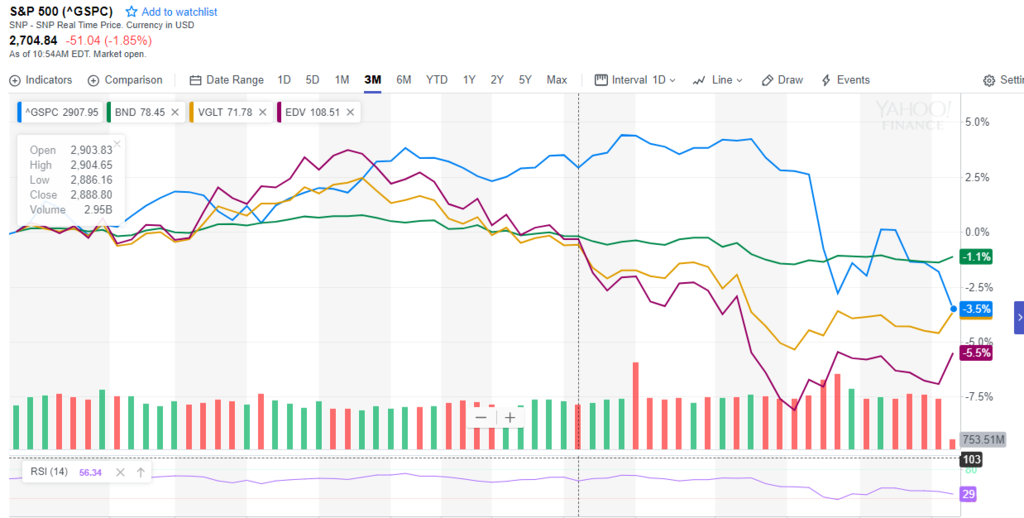Zoom out with the minus button

click(x=481, y=418)
